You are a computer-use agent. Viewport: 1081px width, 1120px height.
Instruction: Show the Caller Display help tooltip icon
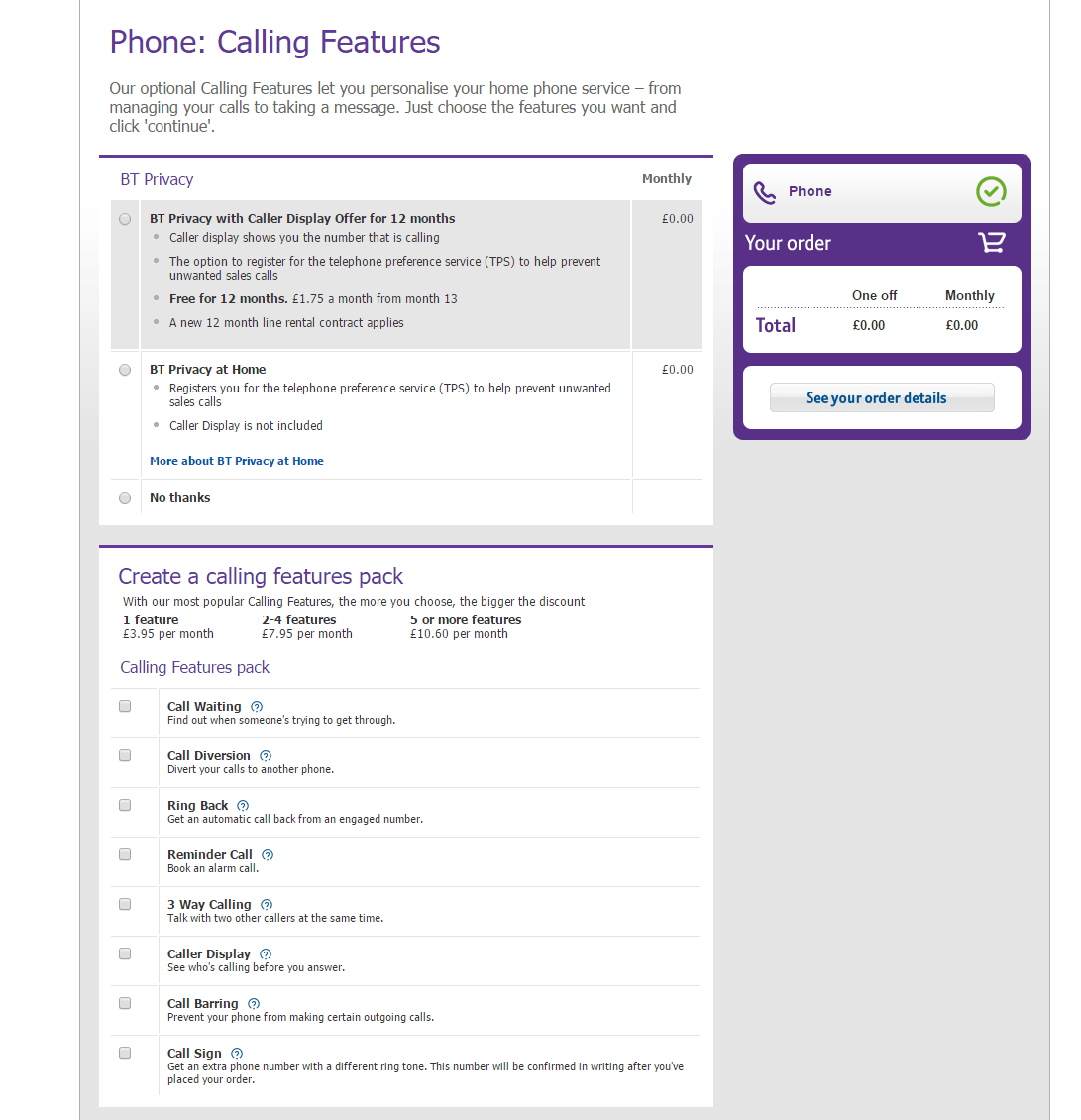point(266,954)
